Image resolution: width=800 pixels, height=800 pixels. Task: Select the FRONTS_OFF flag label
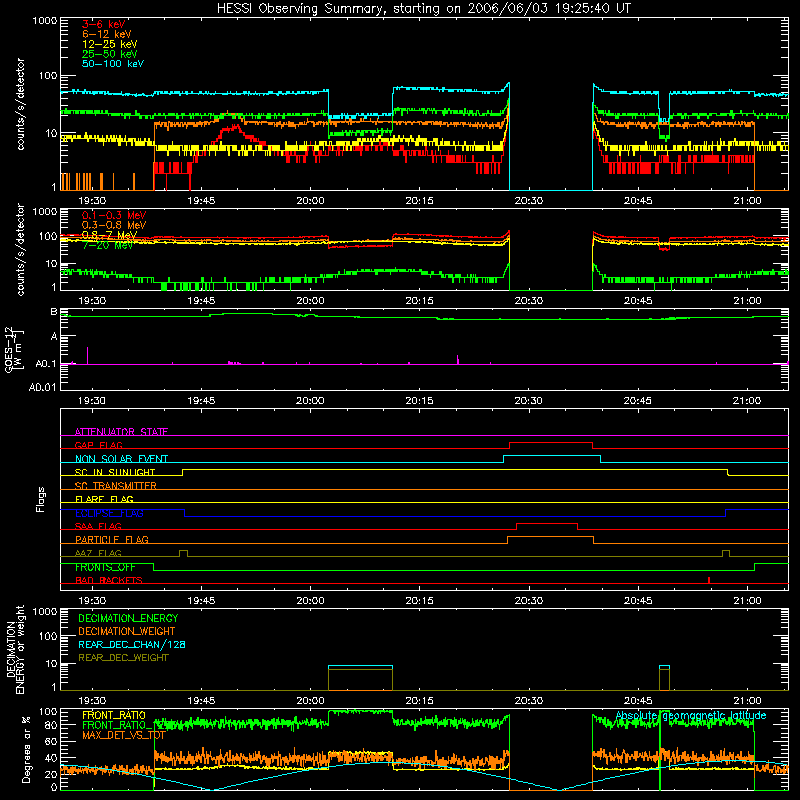click(105, 567)
